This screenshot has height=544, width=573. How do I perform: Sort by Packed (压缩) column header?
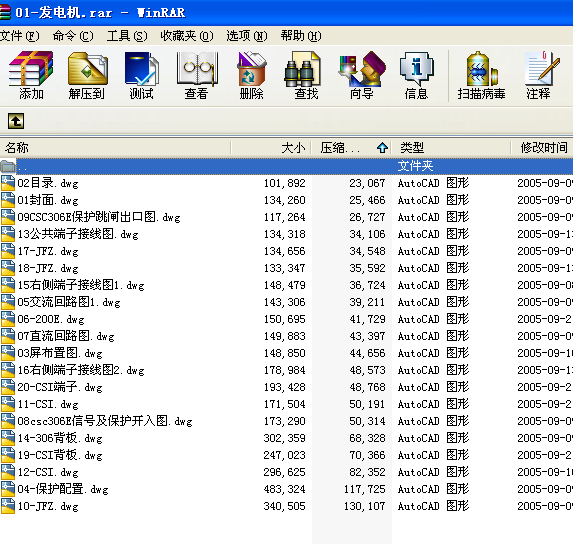pos(351,148)
